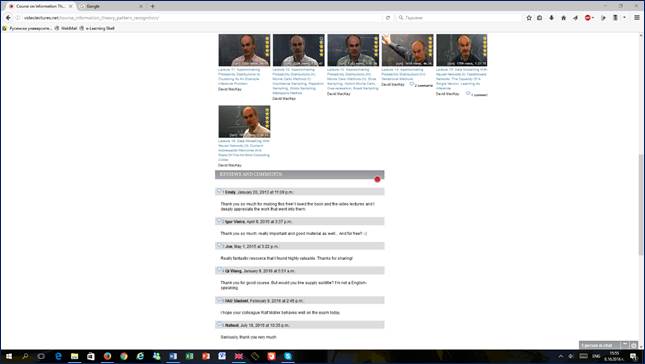This screenshot has width=645, height=364.
Task: Open the Chrome icon in the taskbar
Action: click(124, 356)
